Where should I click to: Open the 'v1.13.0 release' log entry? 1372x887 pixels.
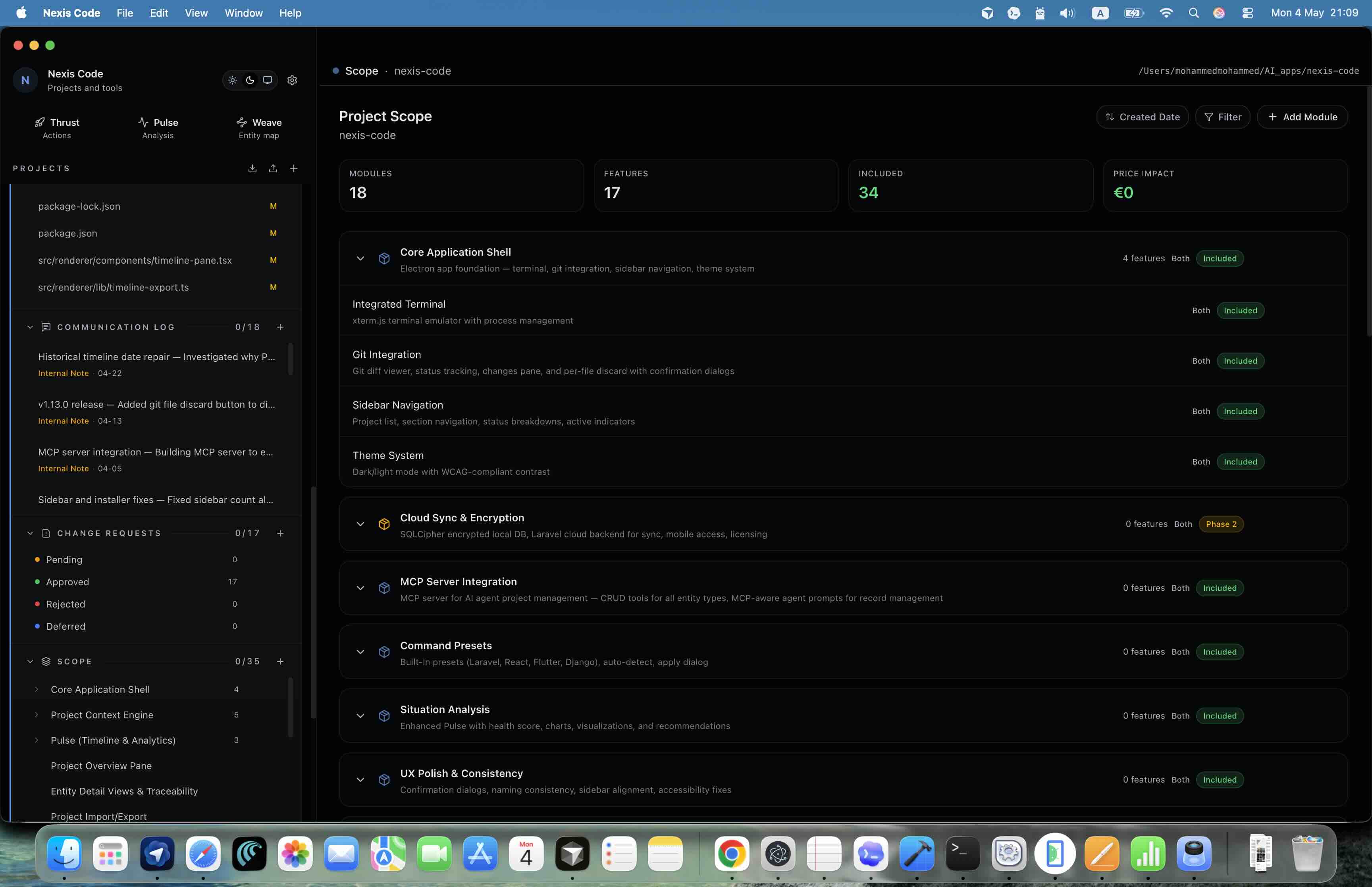pos(156,412)
